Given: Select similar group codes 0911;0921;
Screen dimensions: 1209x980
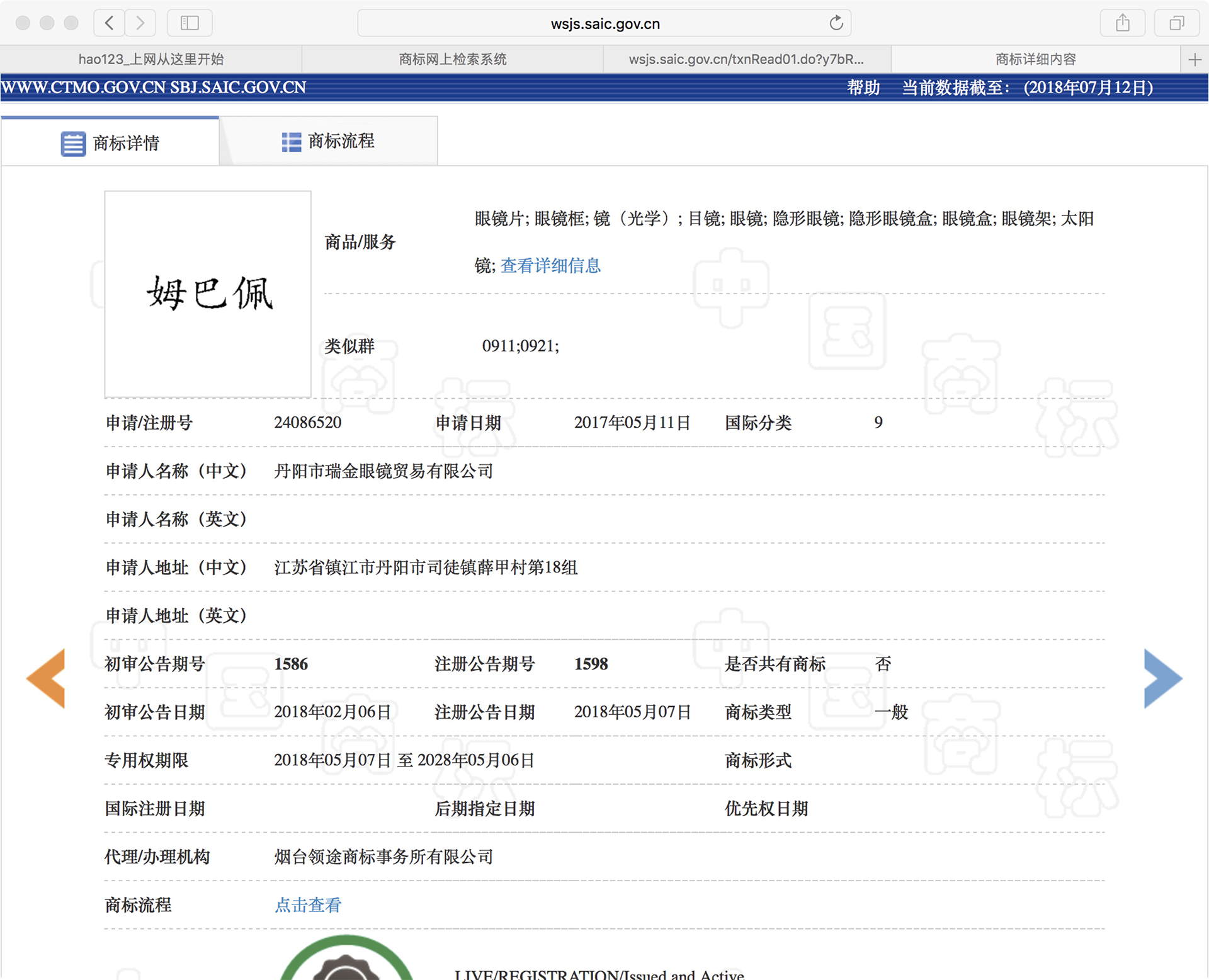Looking at the screenshot, I should [520, 346].
